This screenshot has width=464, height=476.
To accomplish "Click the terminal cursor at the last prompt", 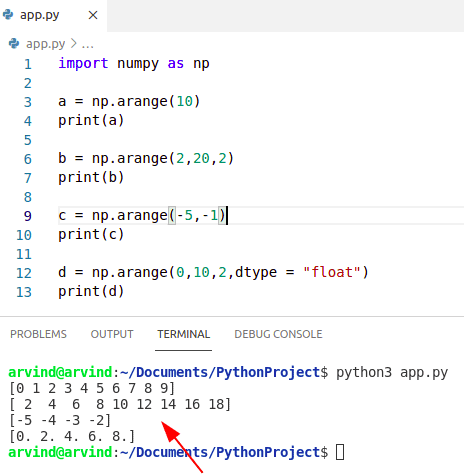I will point(340,452).
